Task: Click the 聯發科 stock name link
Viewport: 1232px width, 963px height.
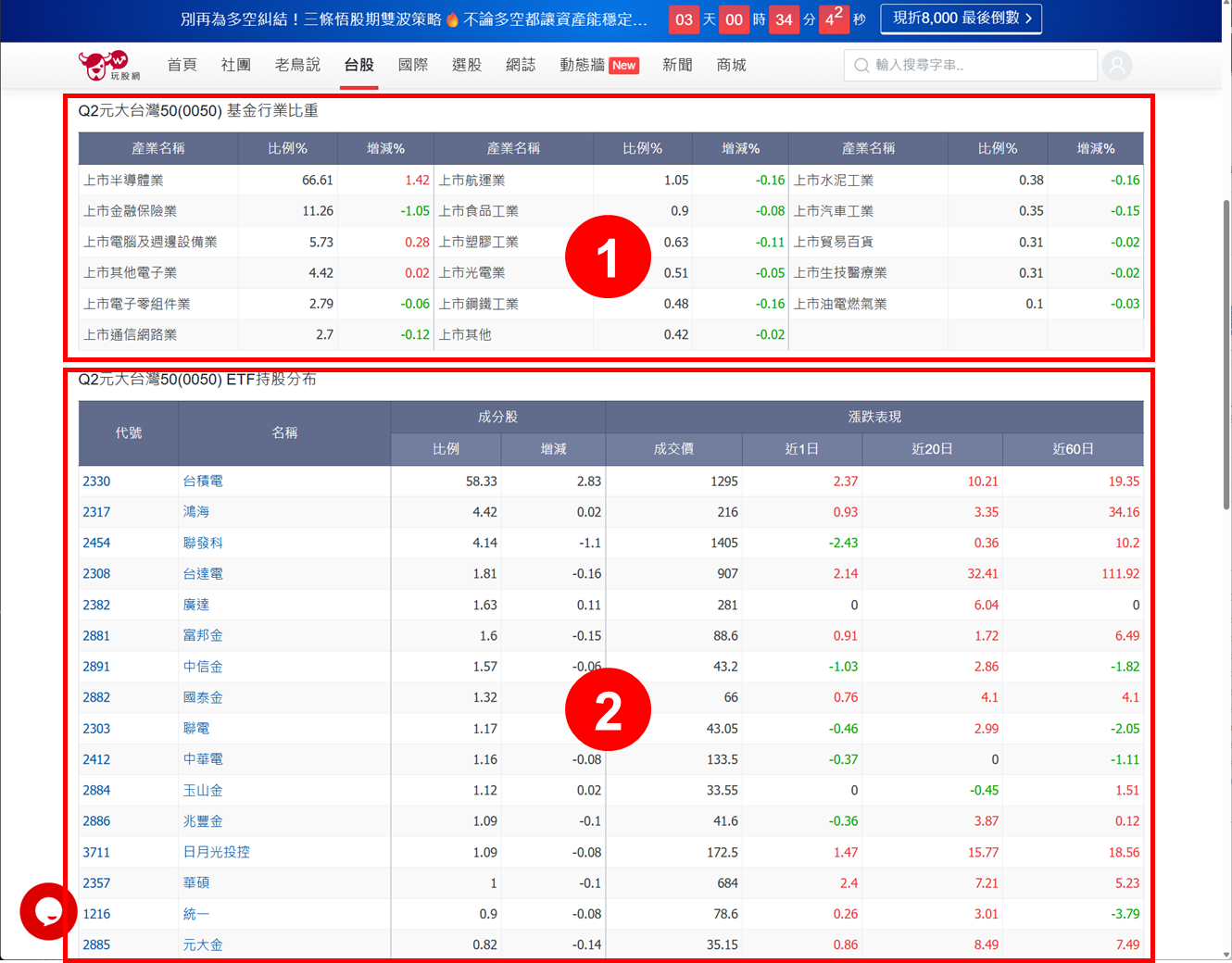Action: coord(203,544)
